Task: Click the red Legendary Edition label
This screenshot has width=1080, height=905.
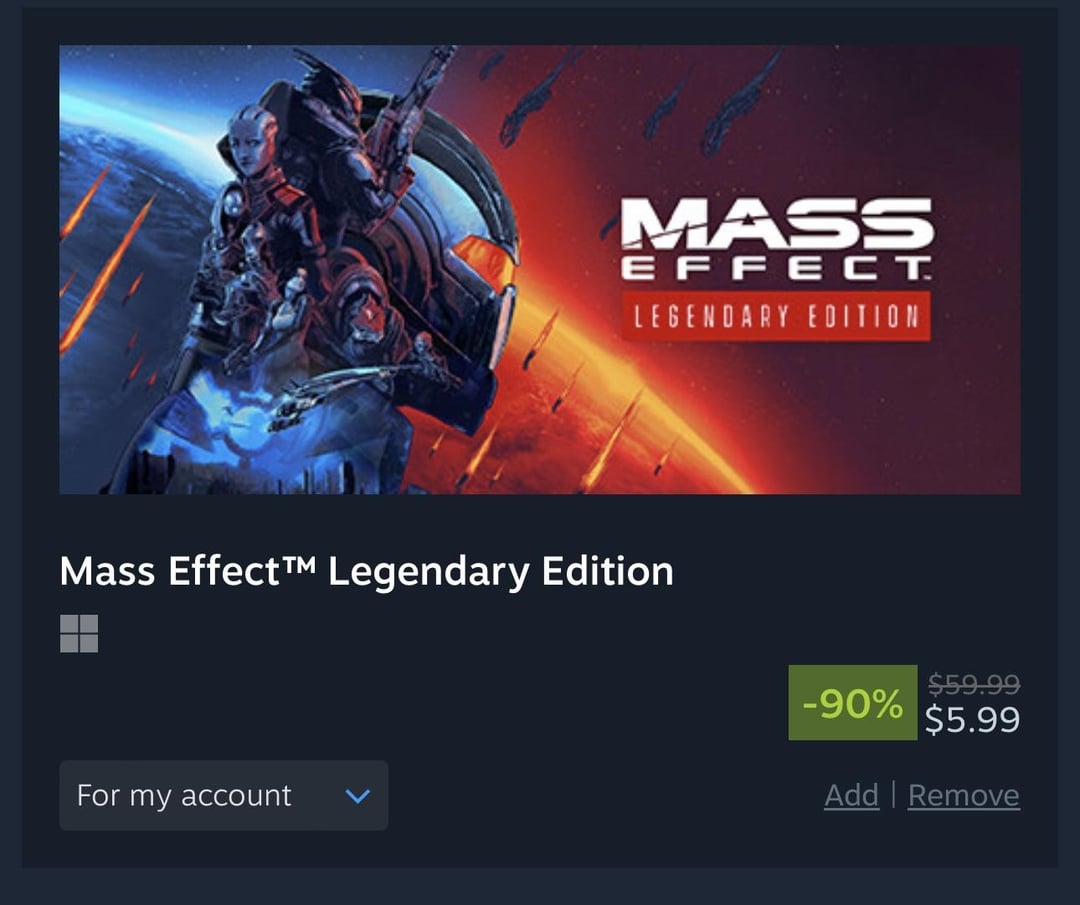Action: coord(776,317)
